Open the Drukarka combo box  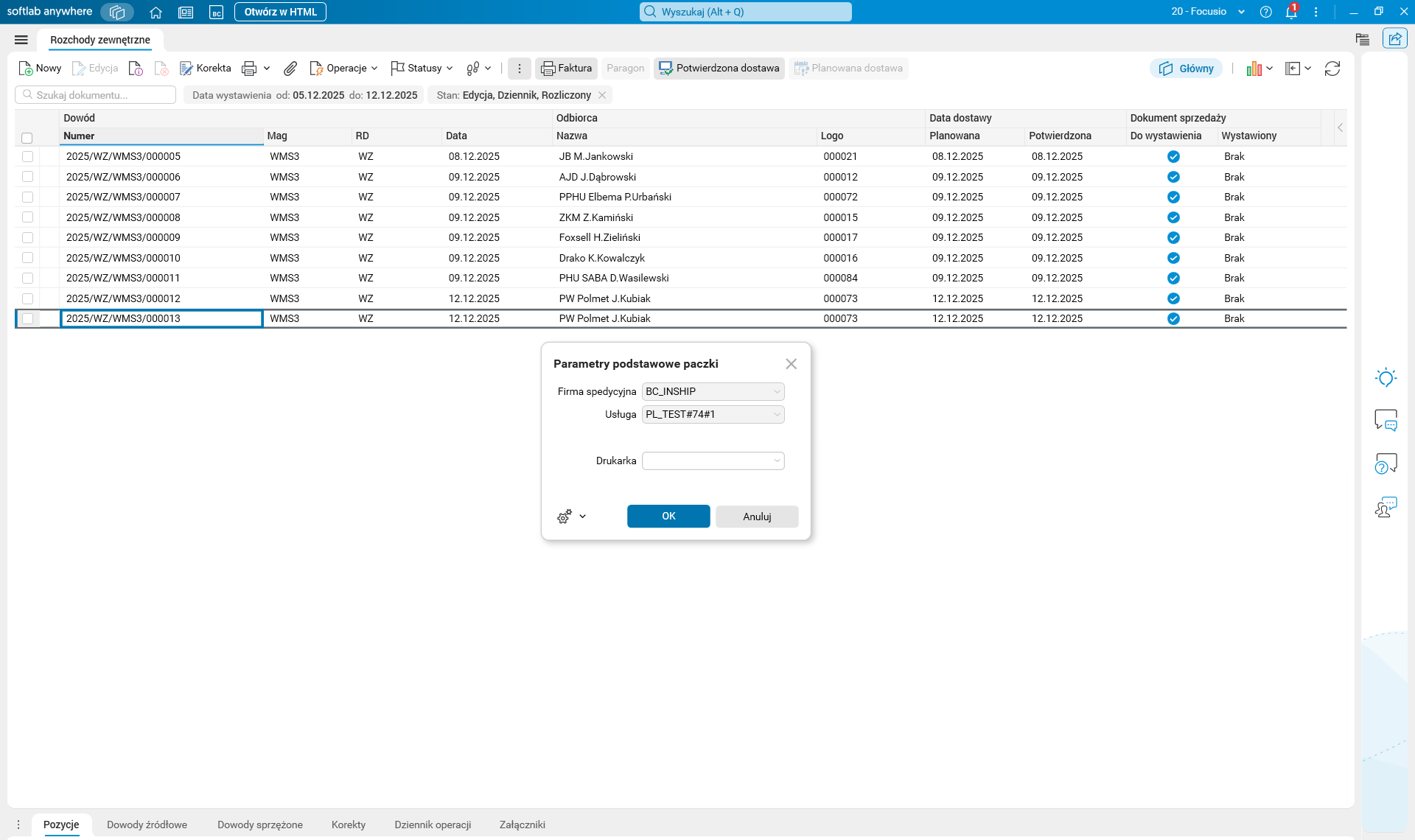coord(777,461)
